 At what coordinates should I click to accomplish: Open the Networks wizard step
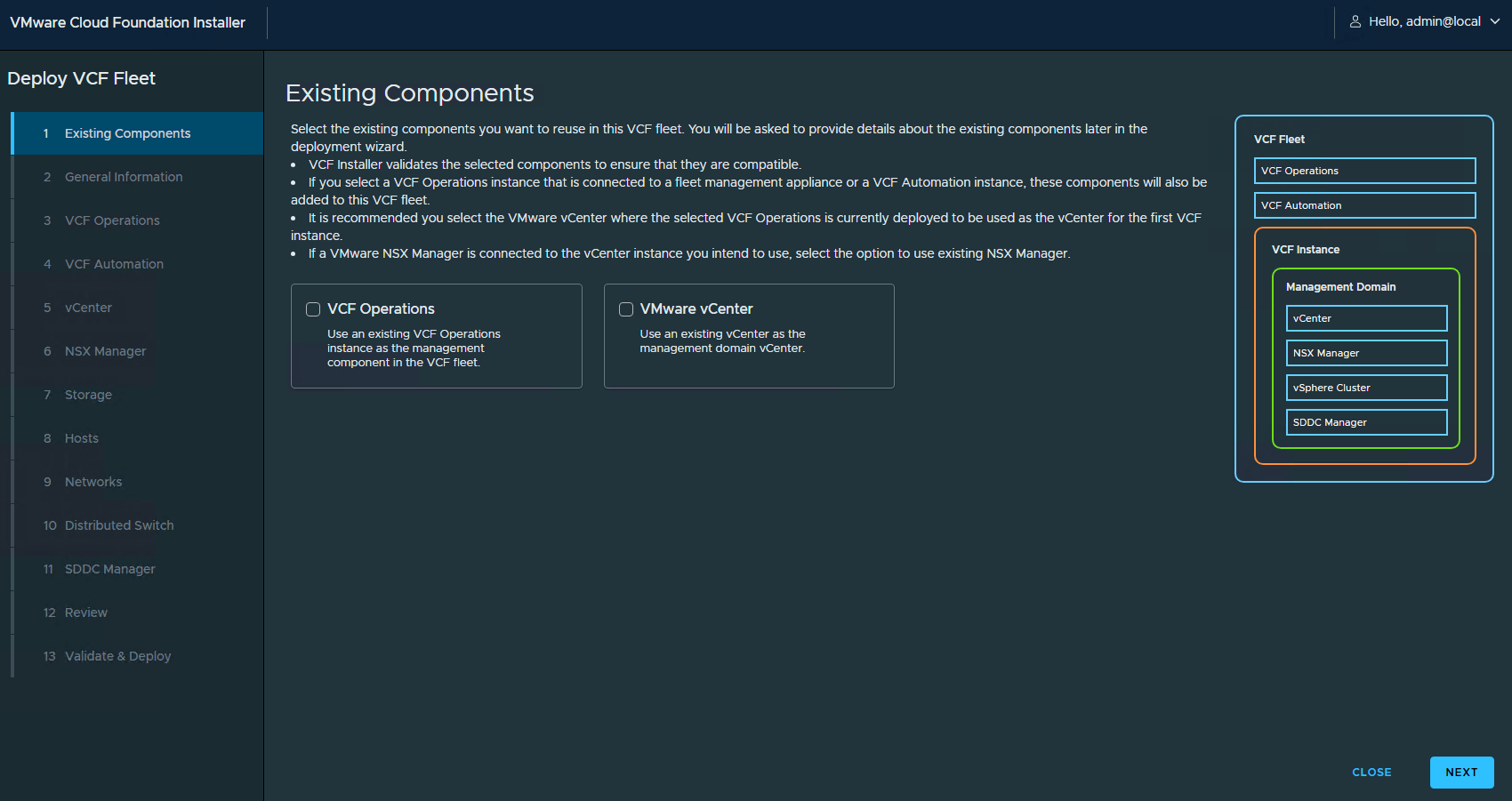[137, 482]
